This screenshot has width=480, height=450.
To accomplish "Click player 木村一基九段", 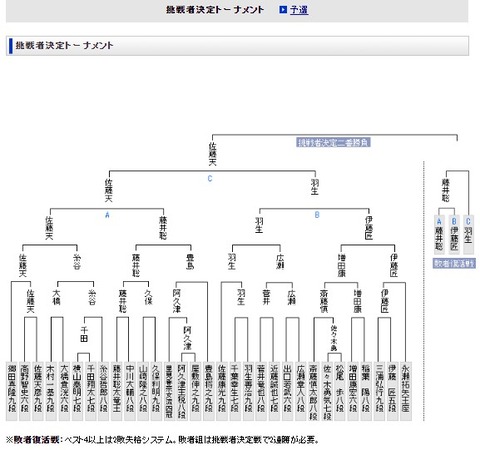I will [51, 391].
